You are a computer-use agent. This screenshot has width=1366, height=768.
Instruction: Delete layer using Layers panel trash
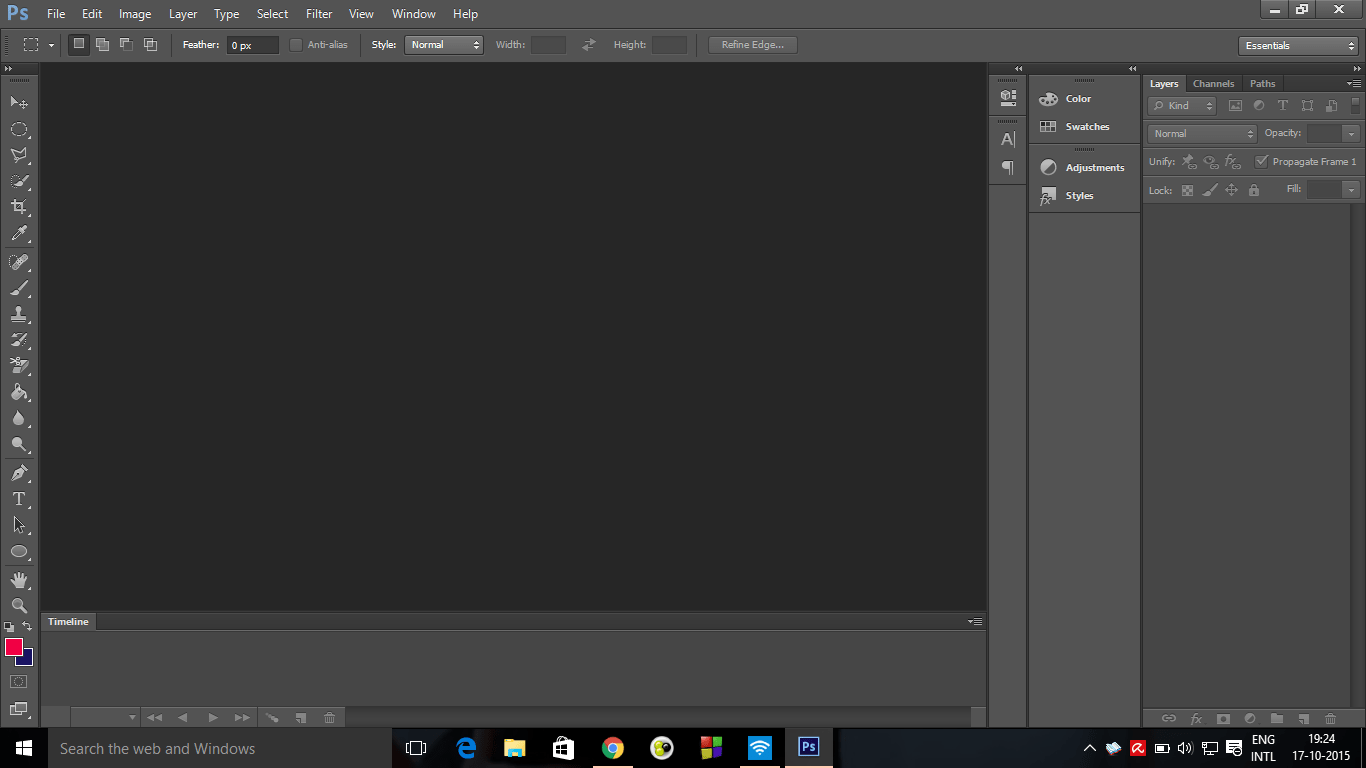tap(1330, 718)
